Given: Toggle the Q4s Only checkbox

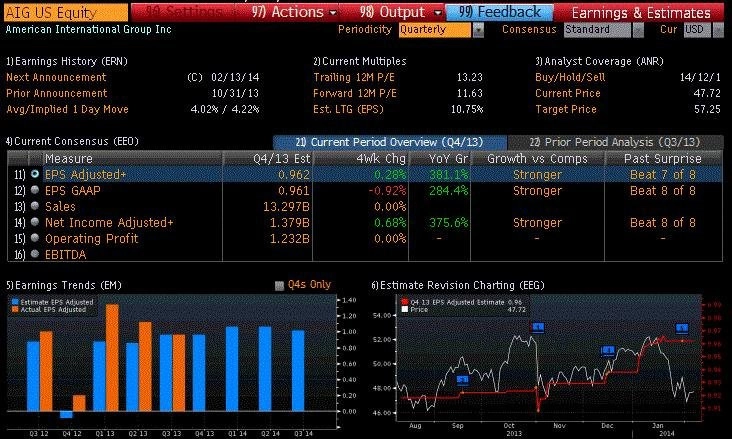Looking at the screenshot, I should pos(279,285).
